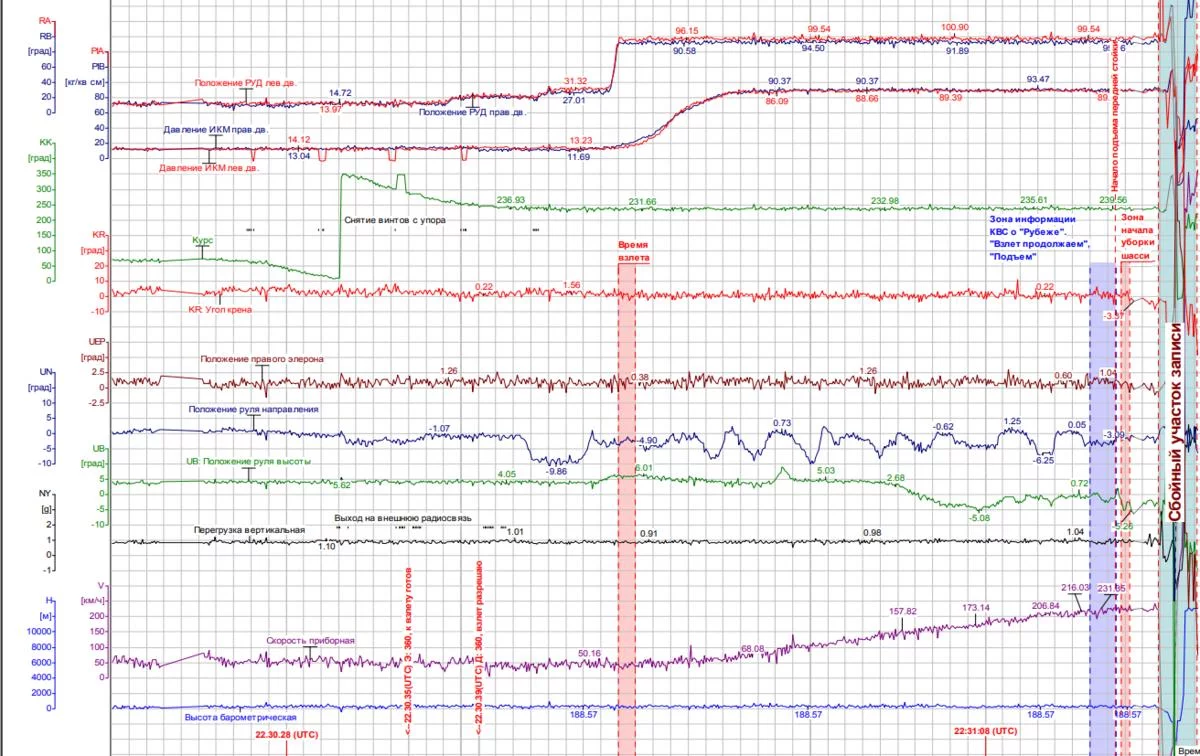1200x756 pixels.
Task: Click the 173.14 airspeed value
Action: tap(975, 607)
